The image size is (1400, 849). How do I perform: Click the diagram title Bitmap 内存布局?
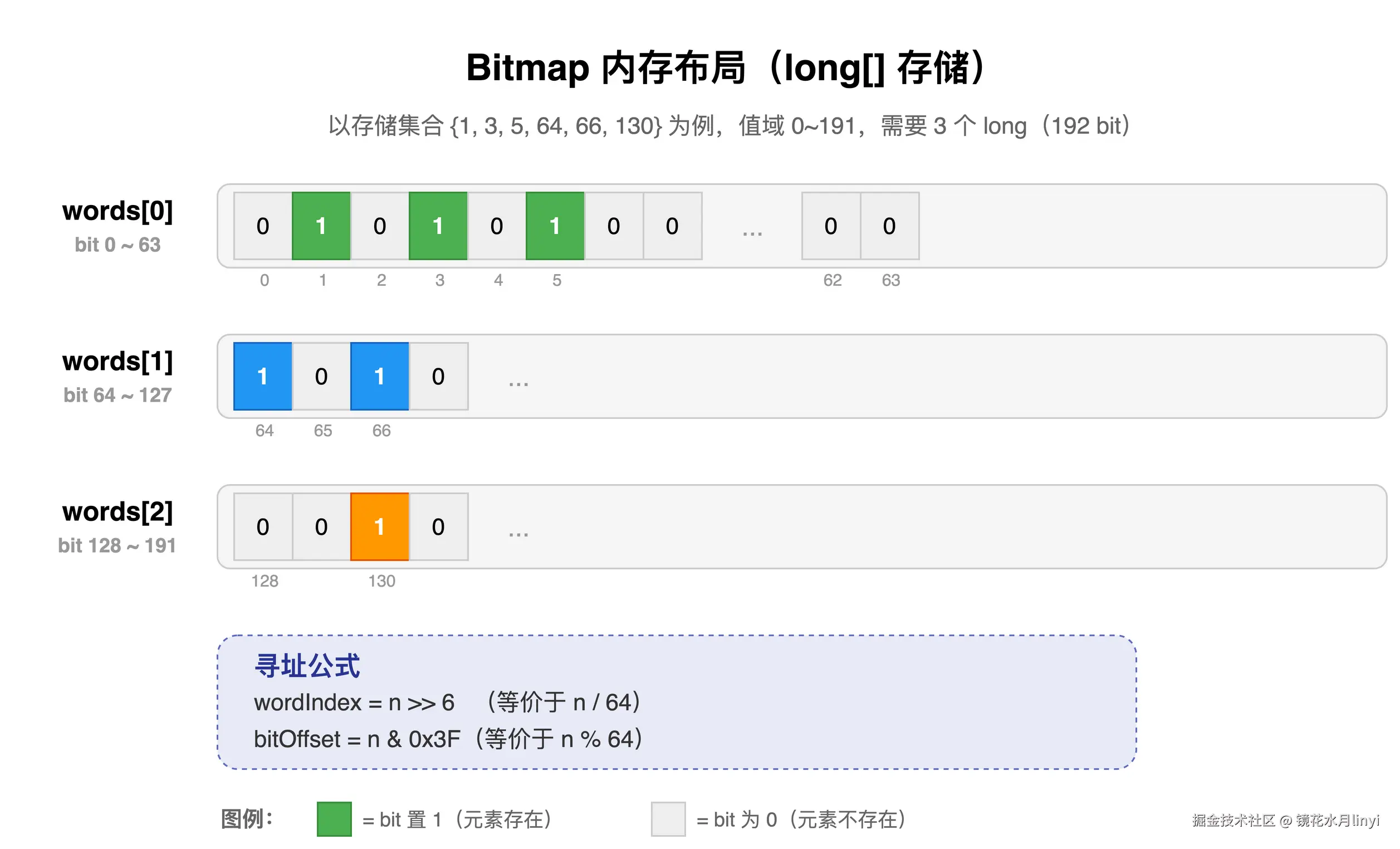pos(699,67)
